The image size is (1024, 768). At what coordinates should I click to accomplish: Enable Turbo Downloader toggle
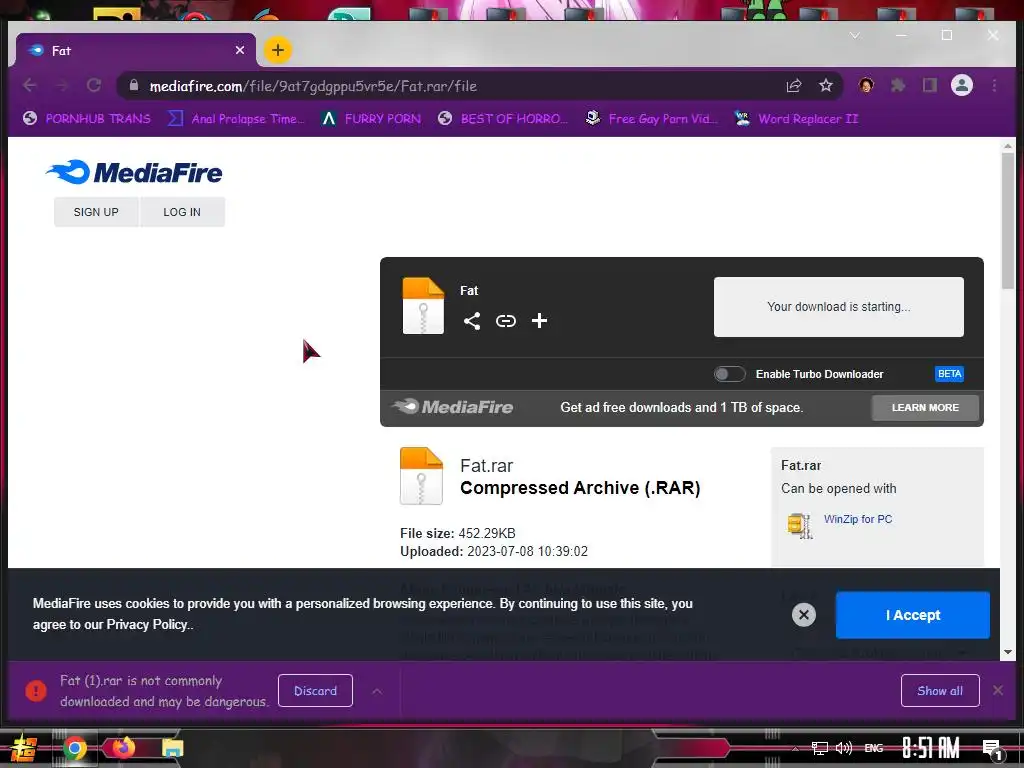click(729, 374)
